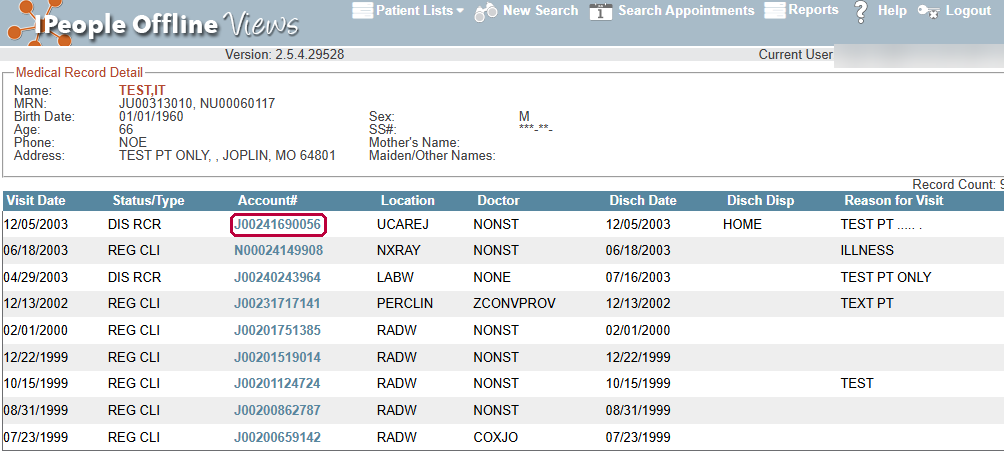Click location PERCLIN

(405, 303)
